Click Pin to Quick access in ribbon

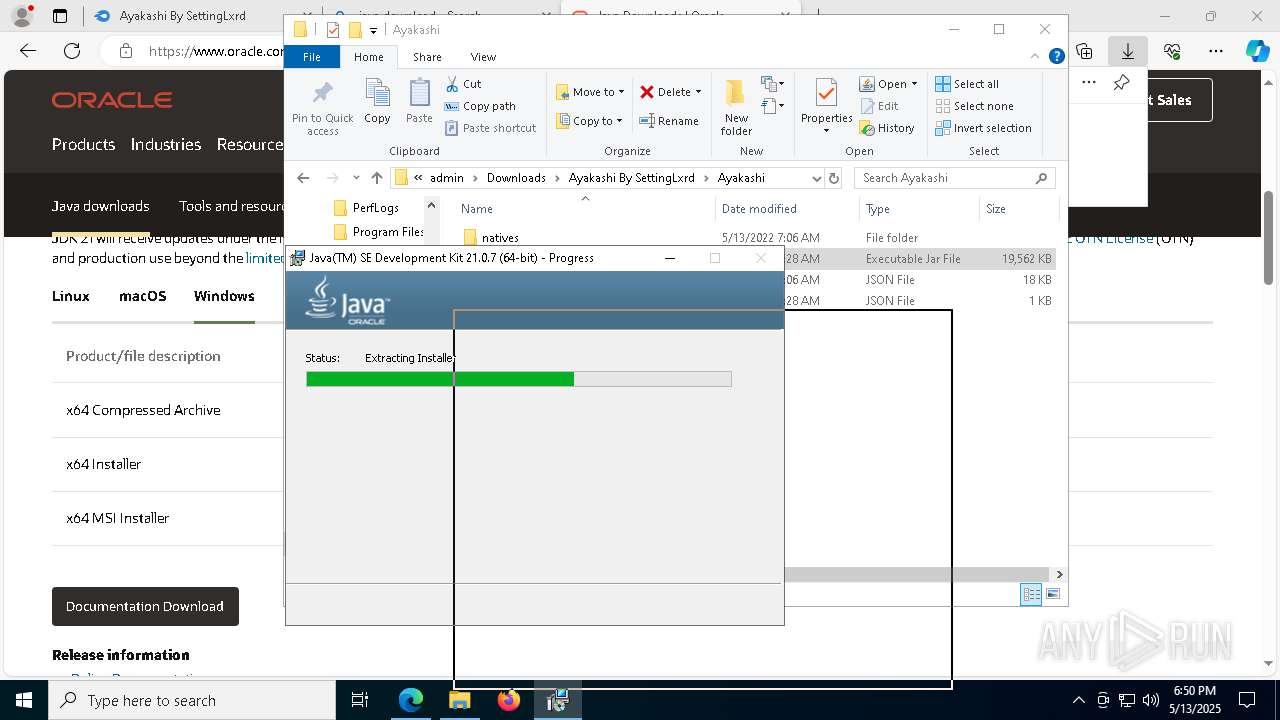[x=322, y=108]
